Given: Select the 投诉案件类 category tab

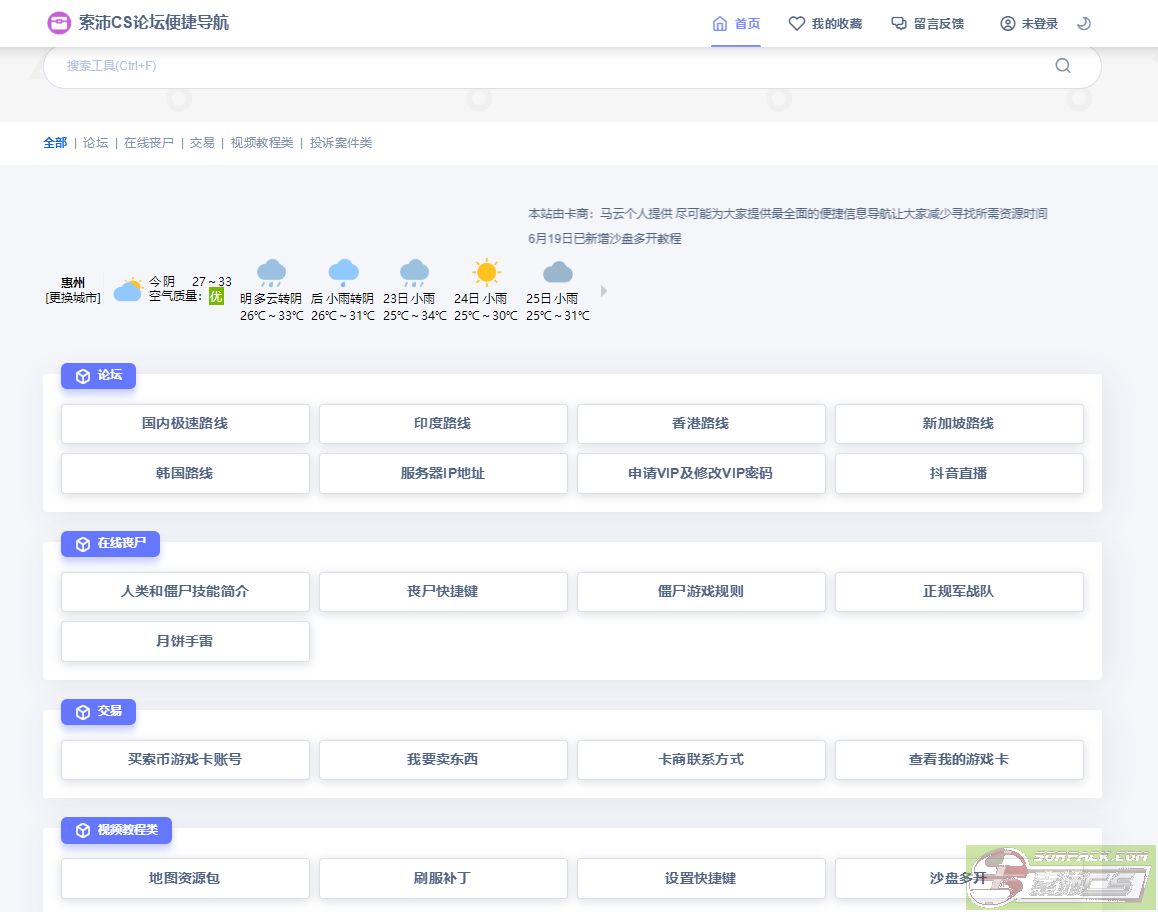Looking at the screenshot, I should pos(340,143).
